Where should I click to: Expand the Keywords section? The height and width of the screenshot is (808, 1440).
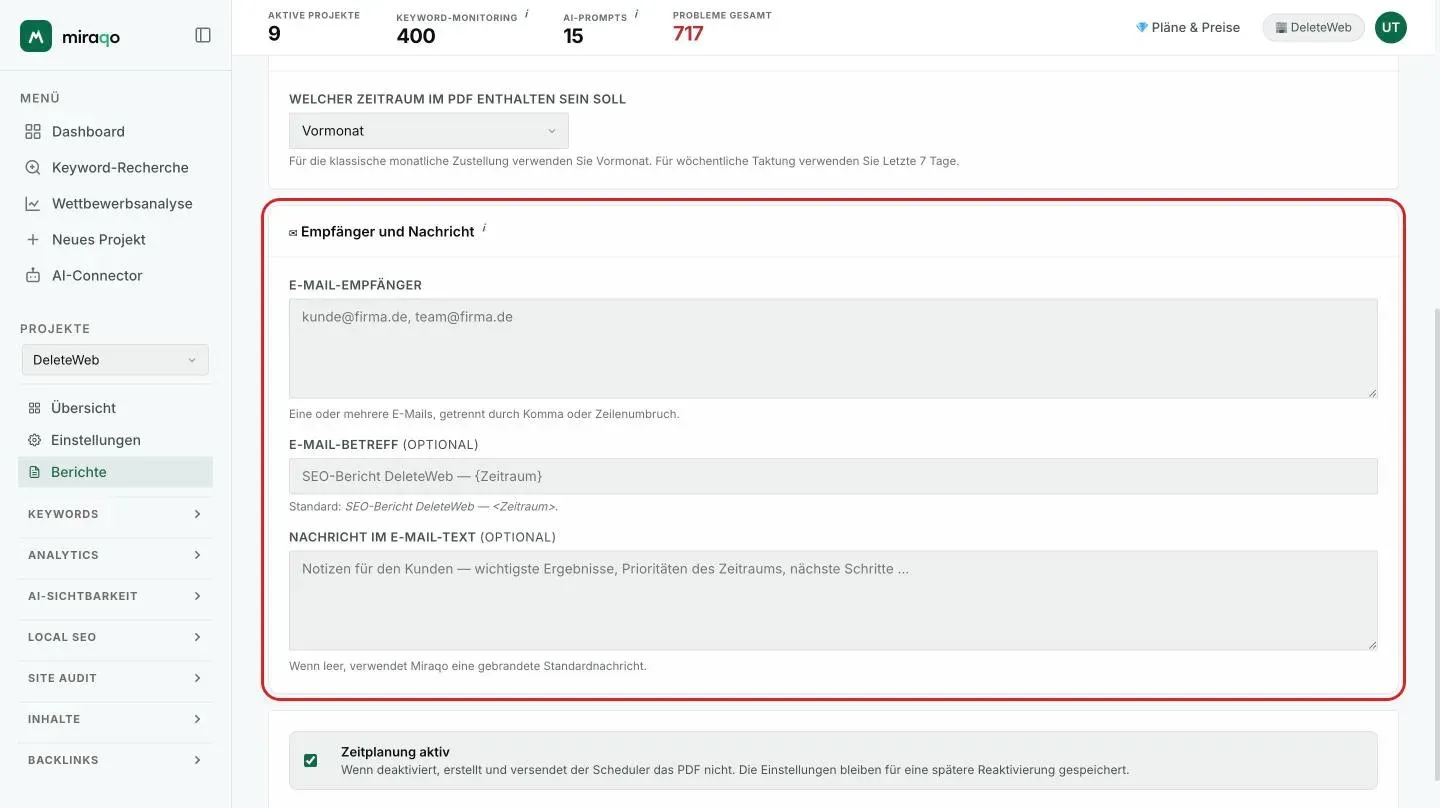[x=115, y=514]
